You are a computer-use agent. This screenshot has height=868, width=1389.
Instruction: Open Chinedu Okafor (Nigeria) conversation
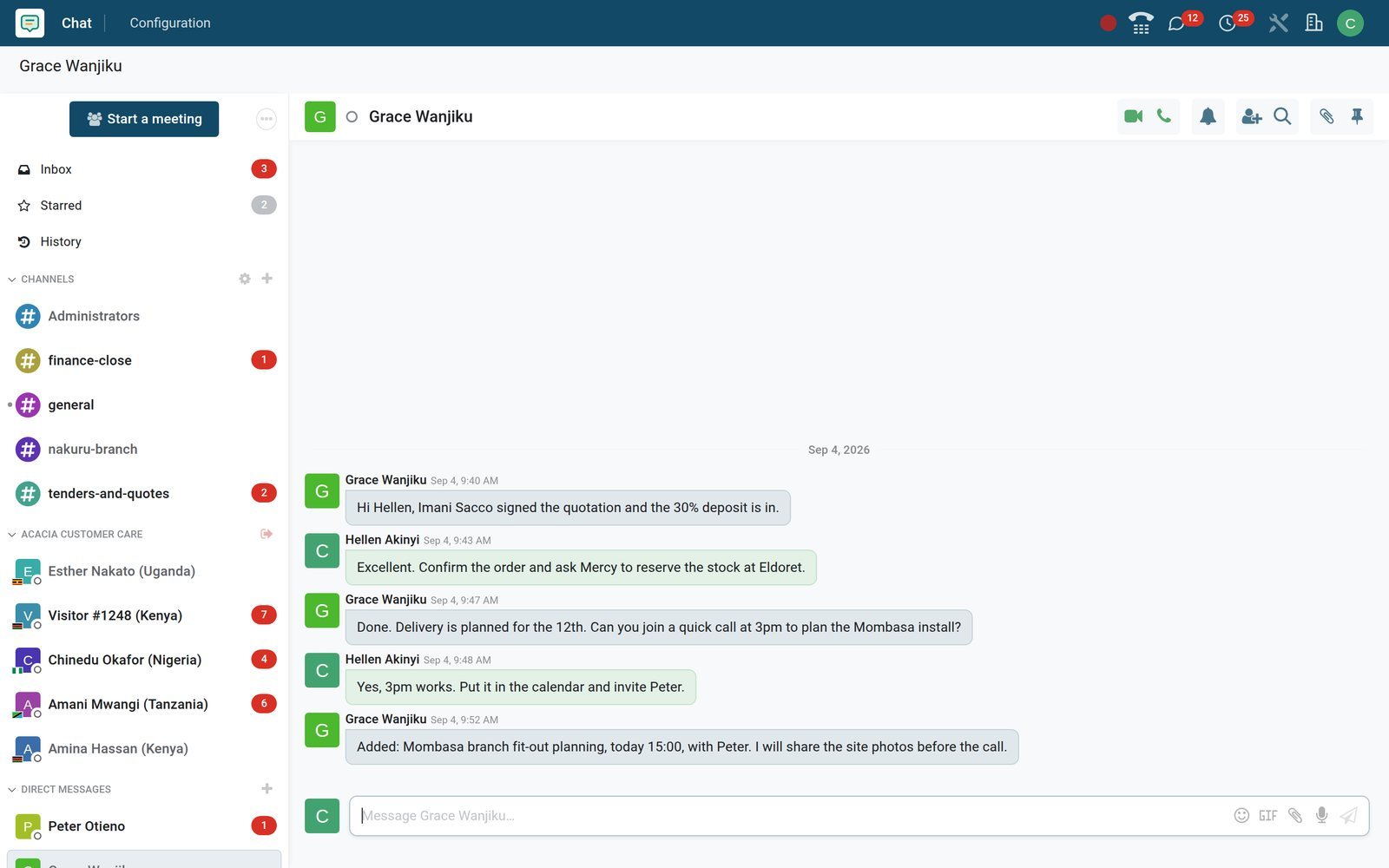(144, 660)
